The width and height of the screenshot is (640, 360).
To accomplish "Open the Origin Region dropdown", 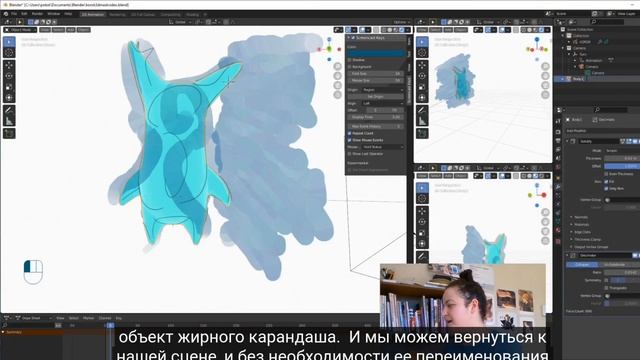I will coord(382,90).
